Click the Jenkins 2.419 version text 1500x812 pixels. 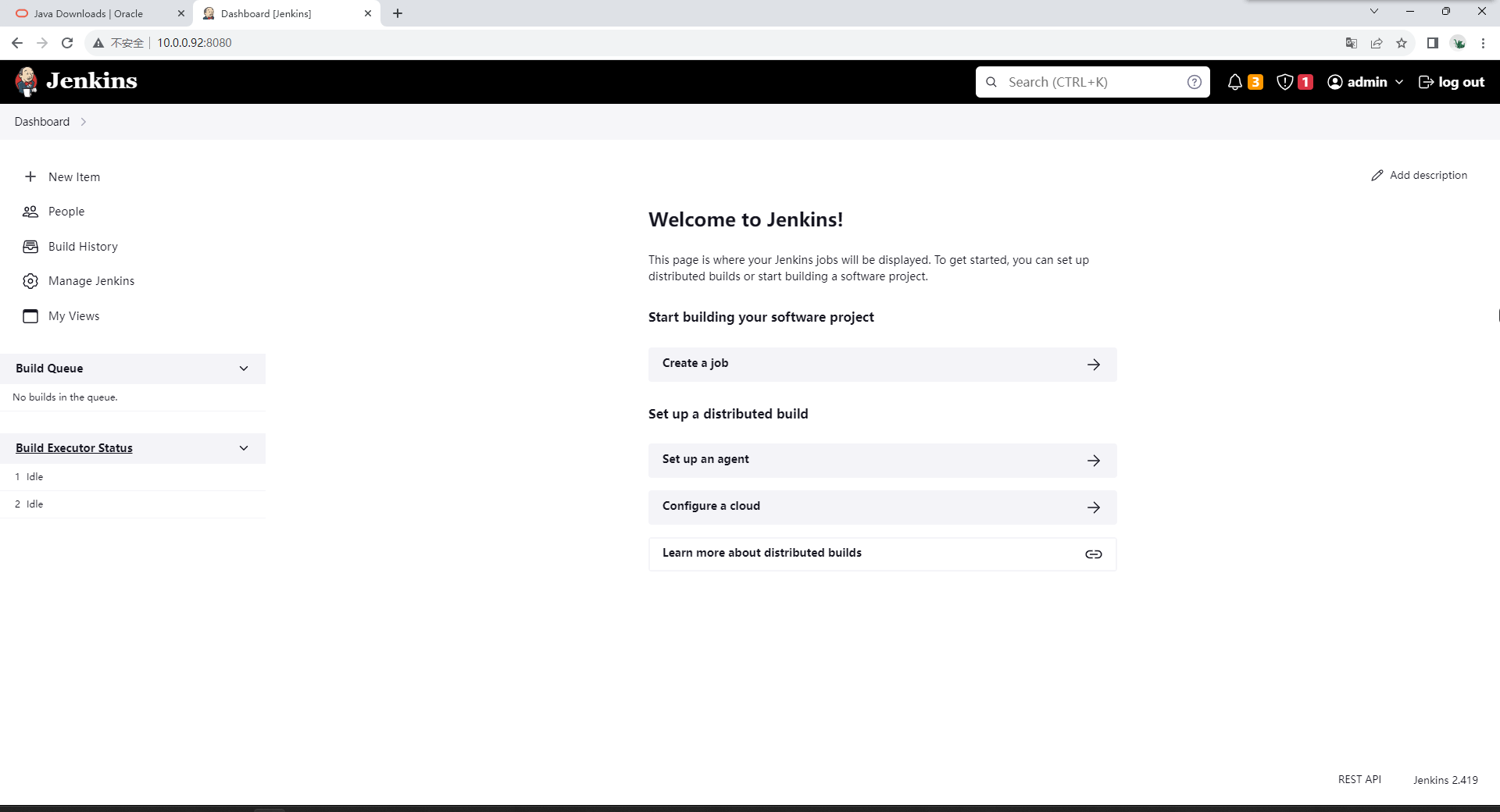pyautogui.click(x=1445, y=780)
